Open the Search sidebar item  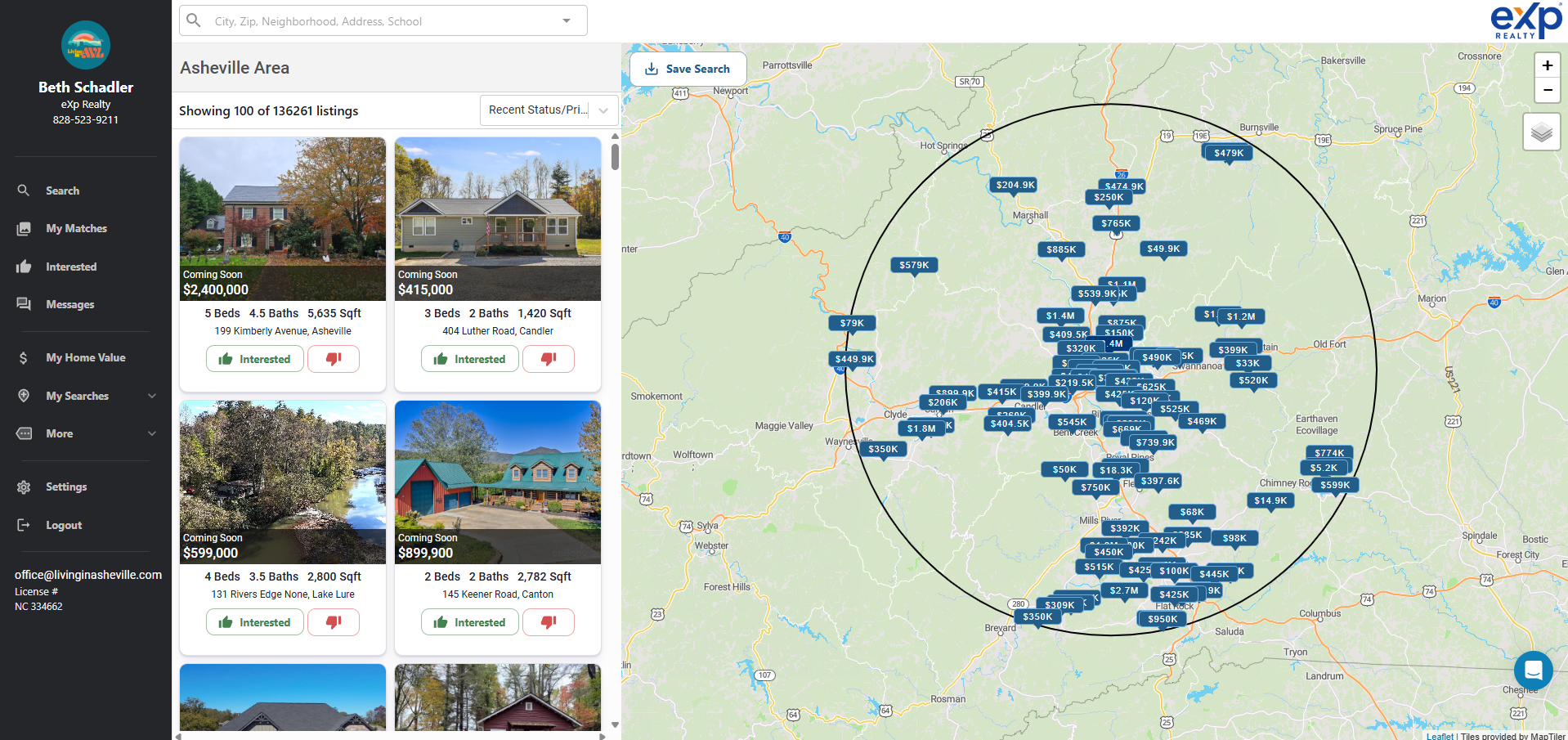click(x=62, y=191)
